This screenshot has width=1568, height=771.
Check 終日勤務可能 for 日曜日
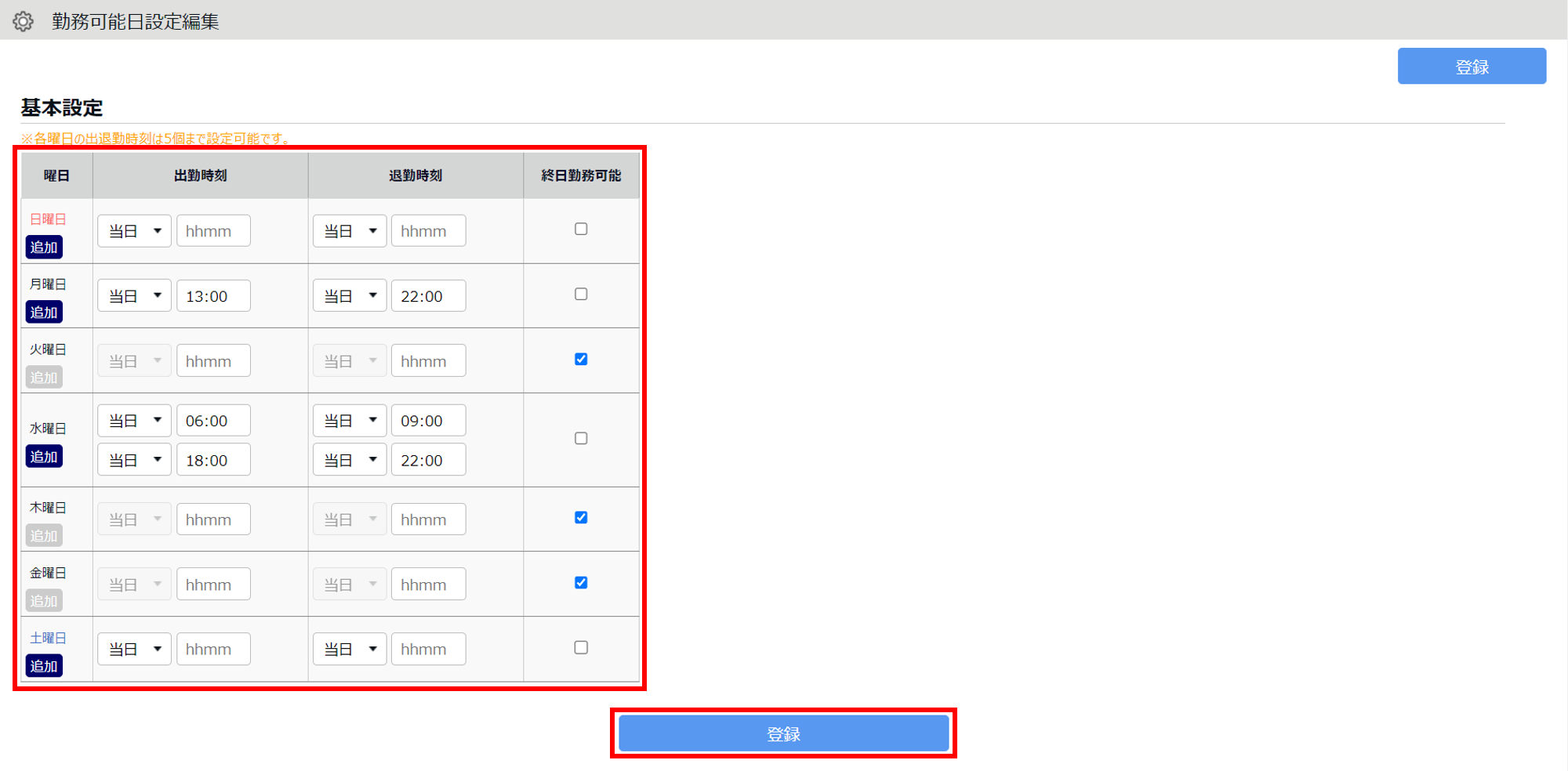[581, 229]
